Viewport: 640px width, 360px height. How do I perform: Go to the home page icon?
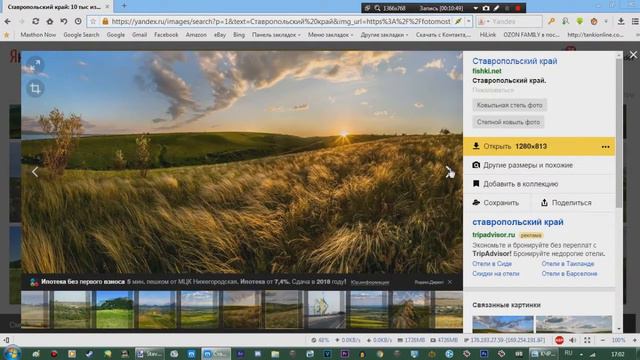50,21
